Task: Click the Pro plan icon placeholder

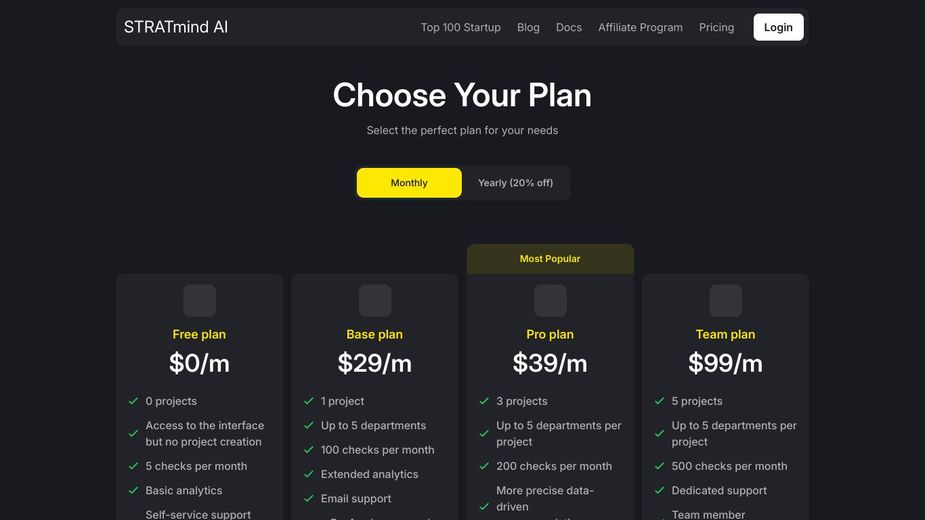Action: tap(550, 301)
